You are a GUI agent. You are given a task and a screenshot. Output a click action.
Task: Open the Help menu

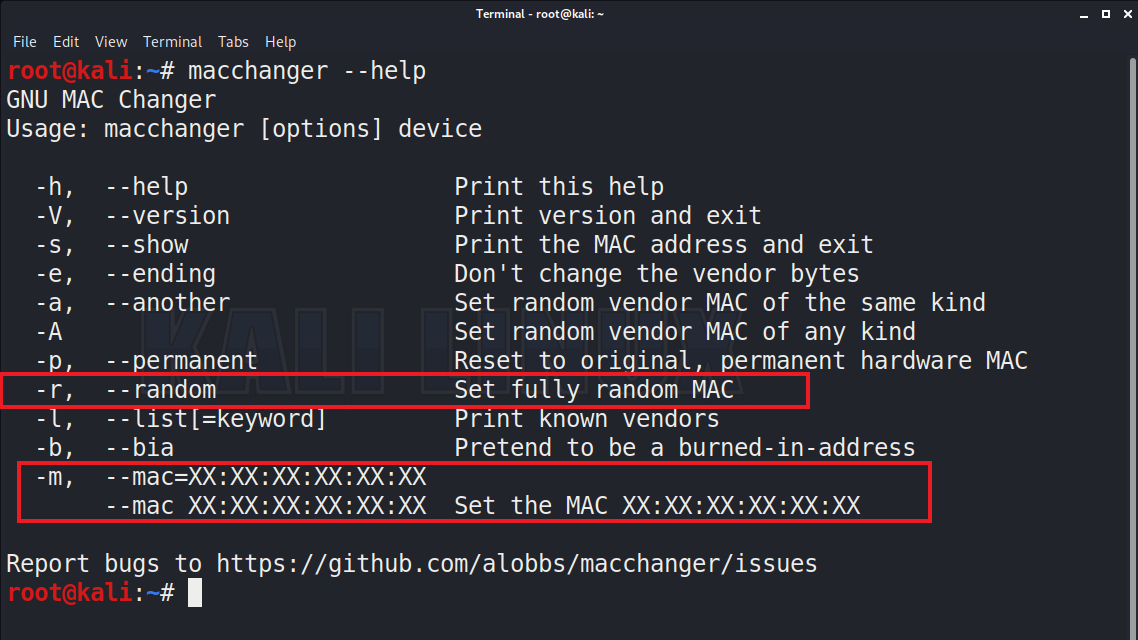click(280, 42)
